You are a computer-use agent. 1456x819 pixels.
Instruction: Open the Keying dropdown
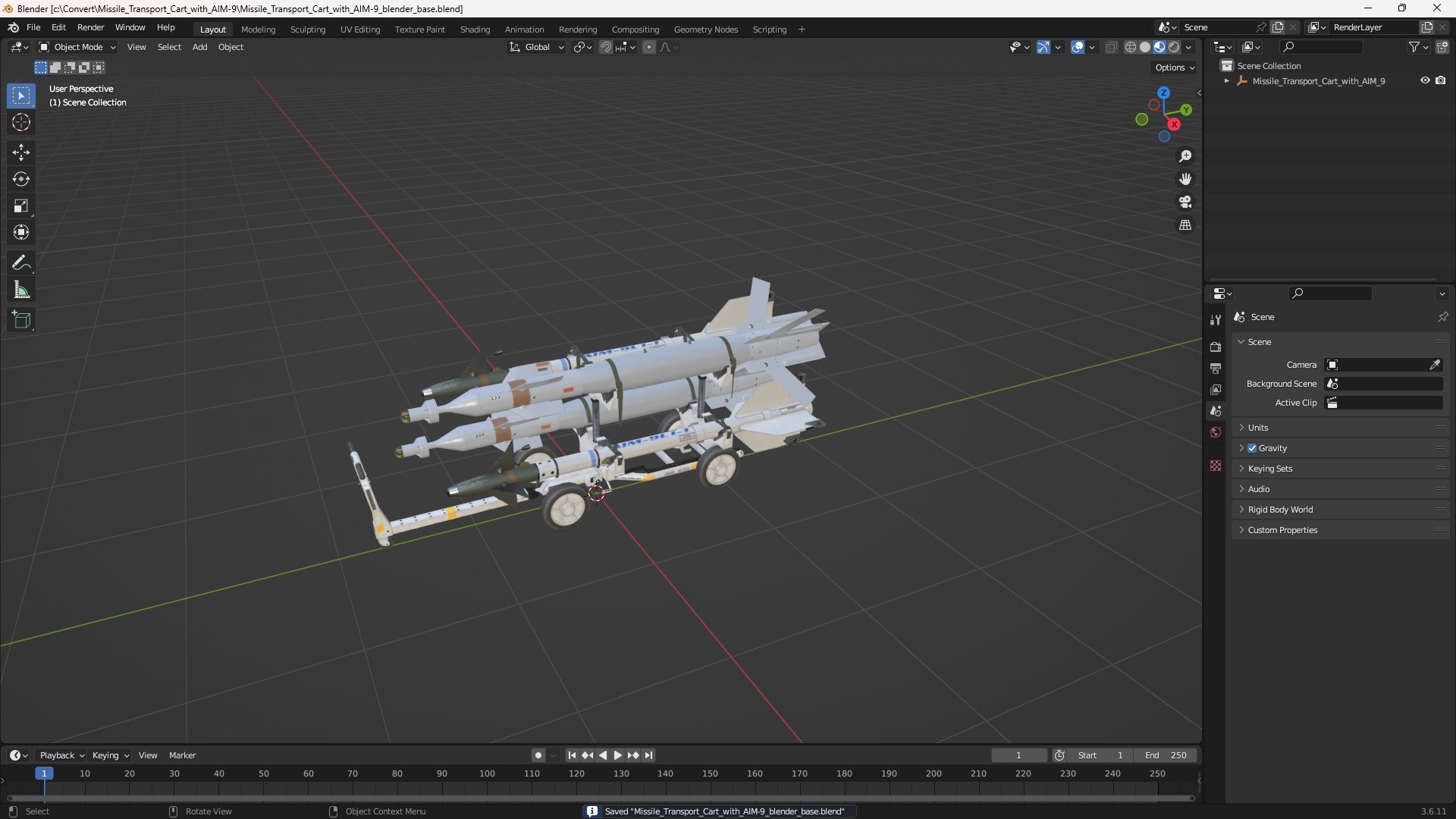110,755
